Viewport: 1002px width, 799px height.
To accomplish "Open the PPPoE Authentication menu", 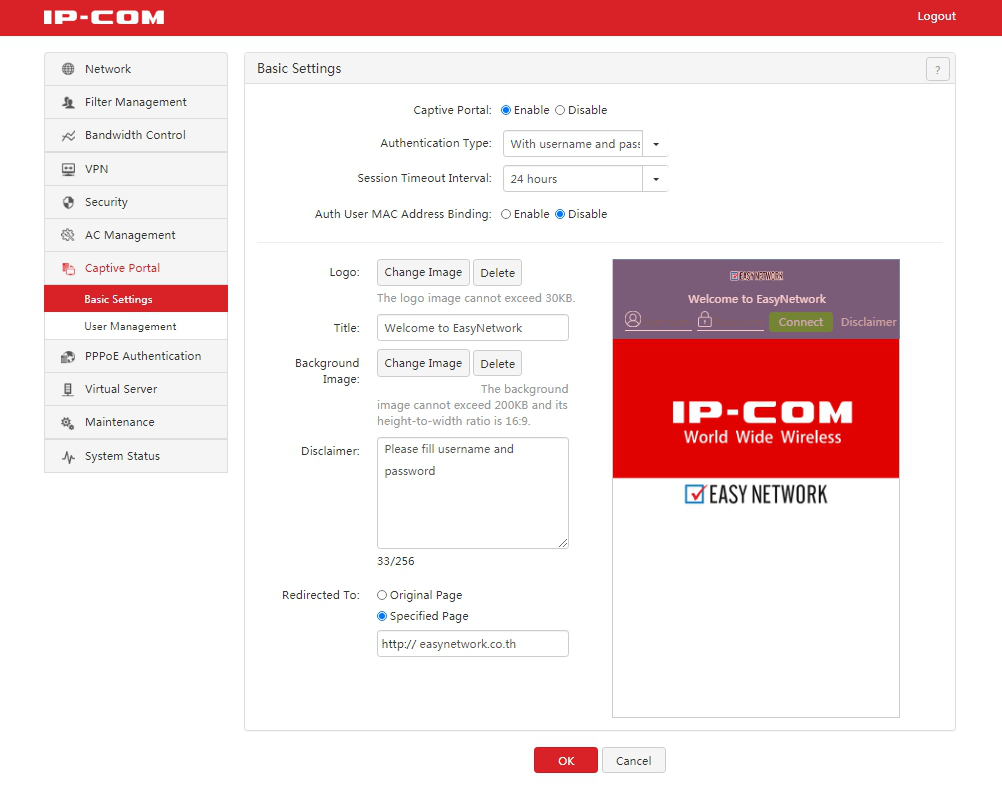I will point(136,357).
